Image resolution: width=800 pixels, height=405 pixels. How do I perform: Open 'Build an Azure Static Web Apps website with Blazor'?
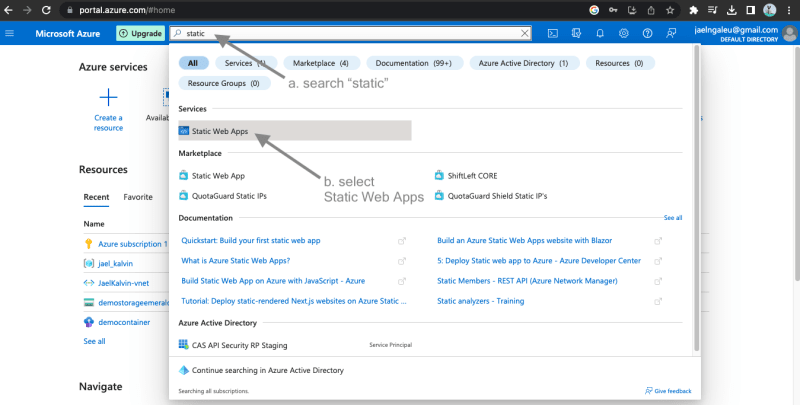(524, 241)
